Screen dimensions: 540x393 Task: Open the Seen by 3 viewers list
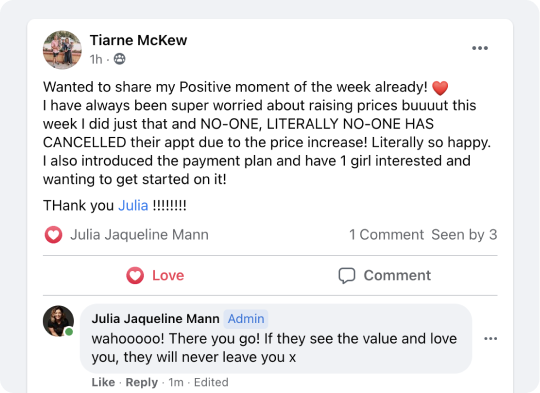click(464, 235)
